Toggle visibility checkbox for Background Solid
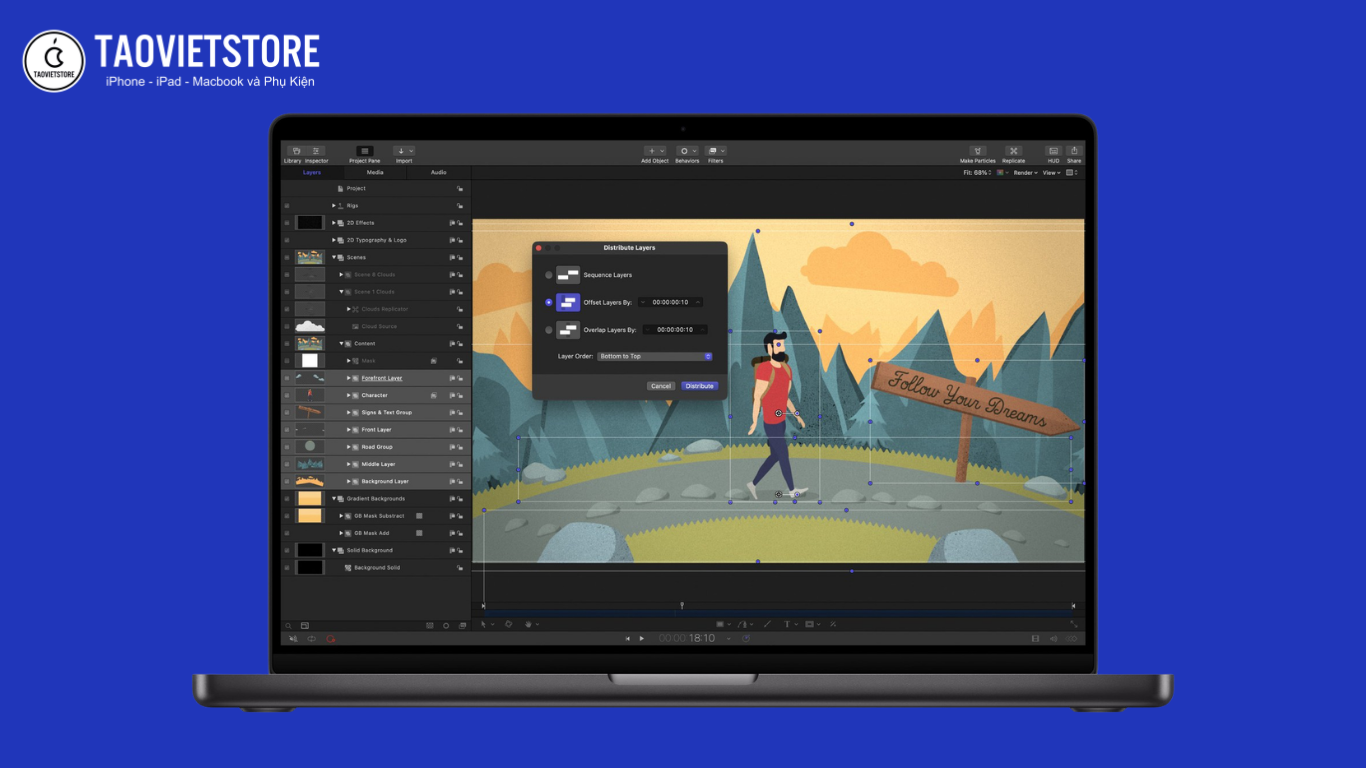Image resolution: width=1366 pixels, height=768 pixels. tap(287, 567)
